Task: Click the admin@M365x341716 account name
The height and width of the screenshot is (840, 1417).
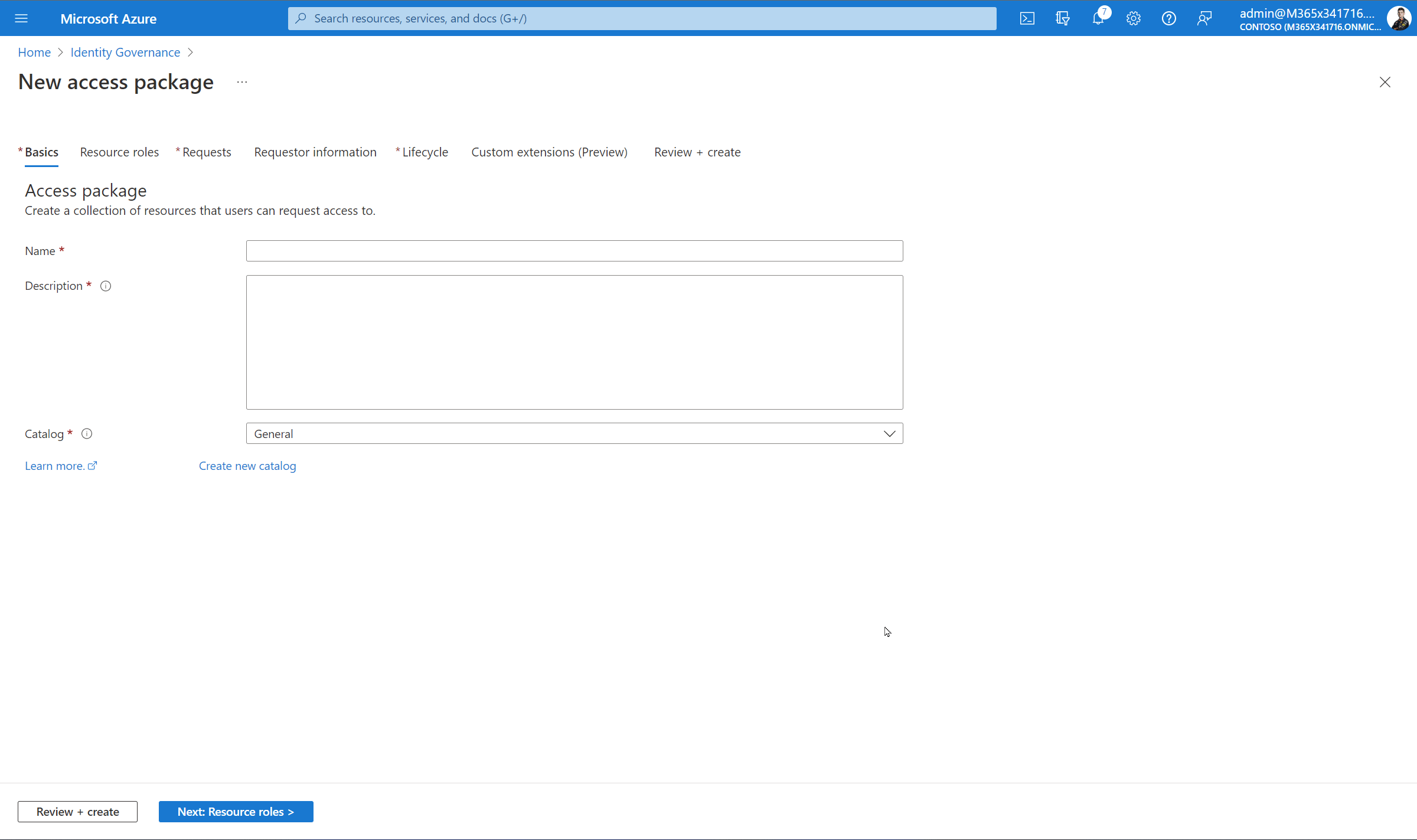Action: [1307, 14]
